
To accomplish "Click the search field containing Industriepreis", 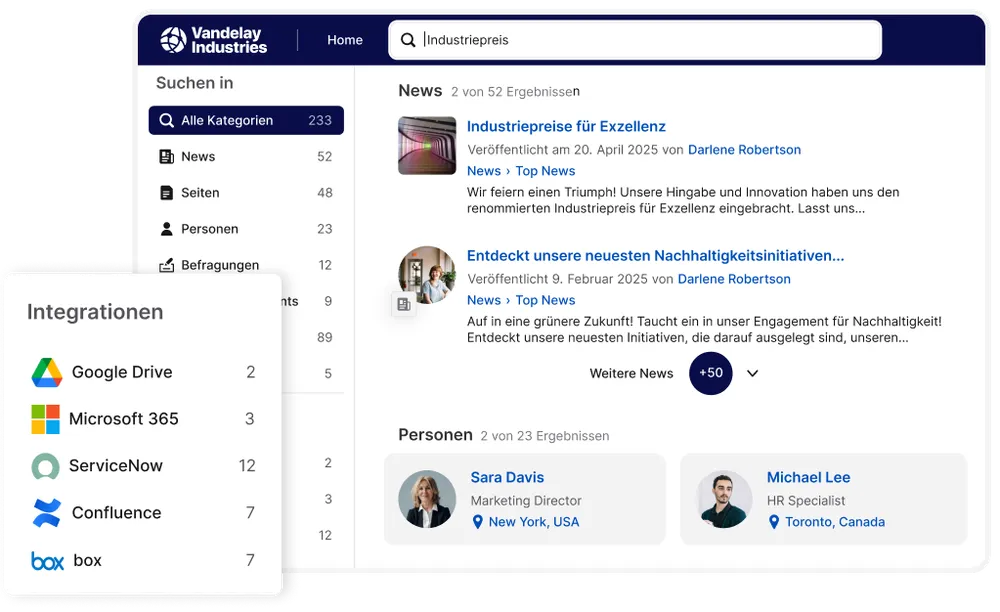I will (635, 40).
